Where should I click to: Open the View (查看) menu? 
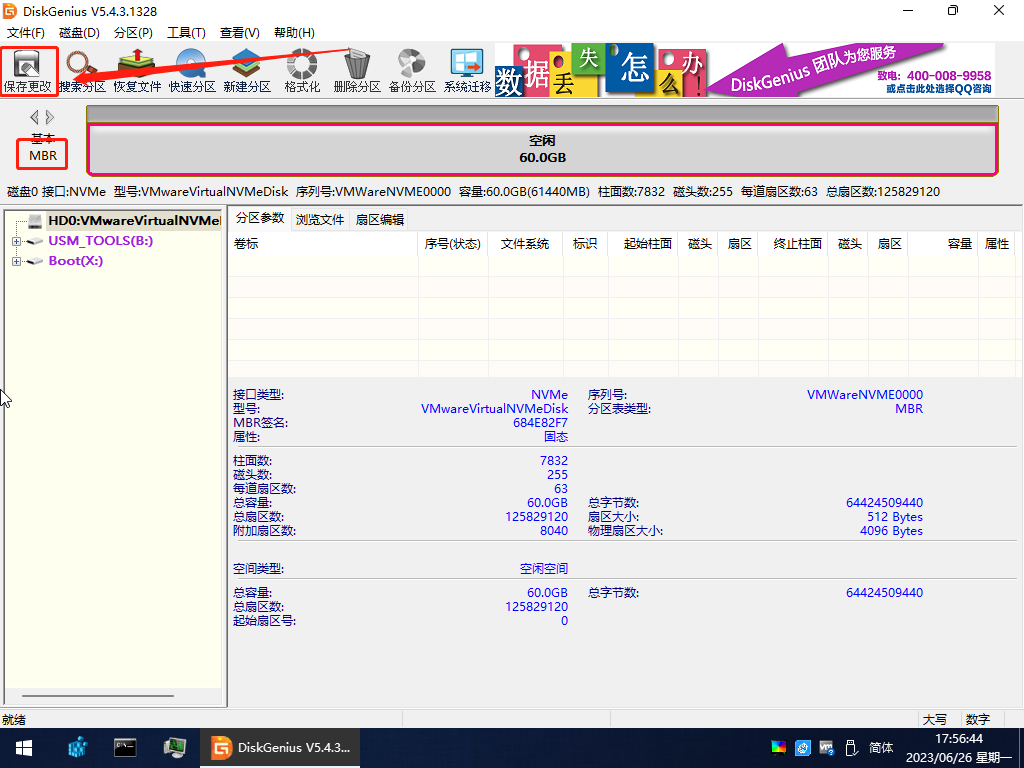tap(240, 33)
